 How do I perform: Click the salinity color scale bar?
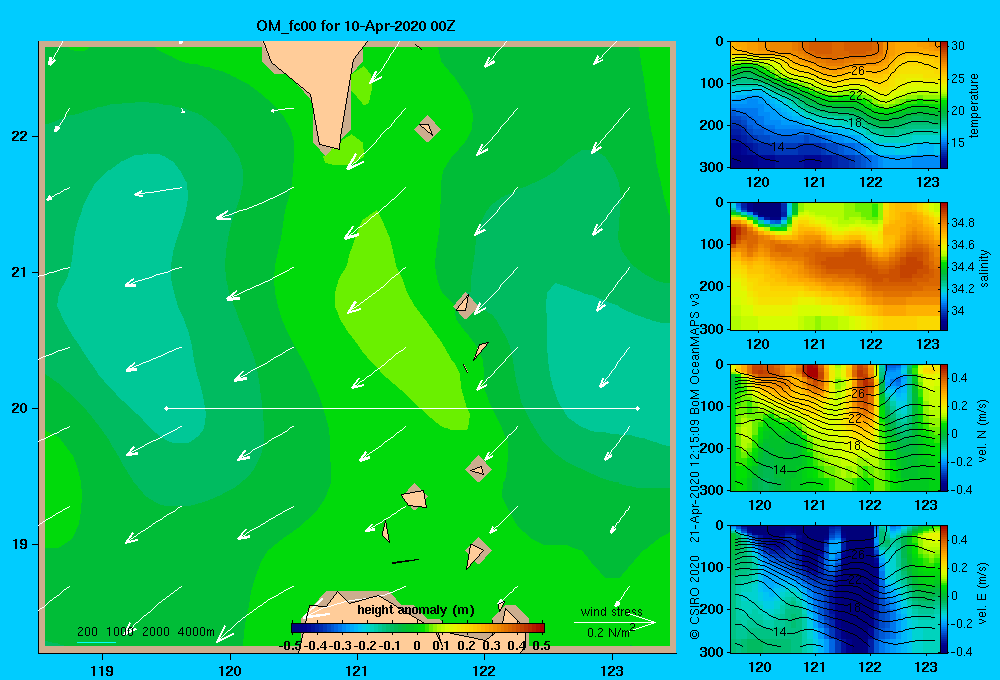coord(944,266)
